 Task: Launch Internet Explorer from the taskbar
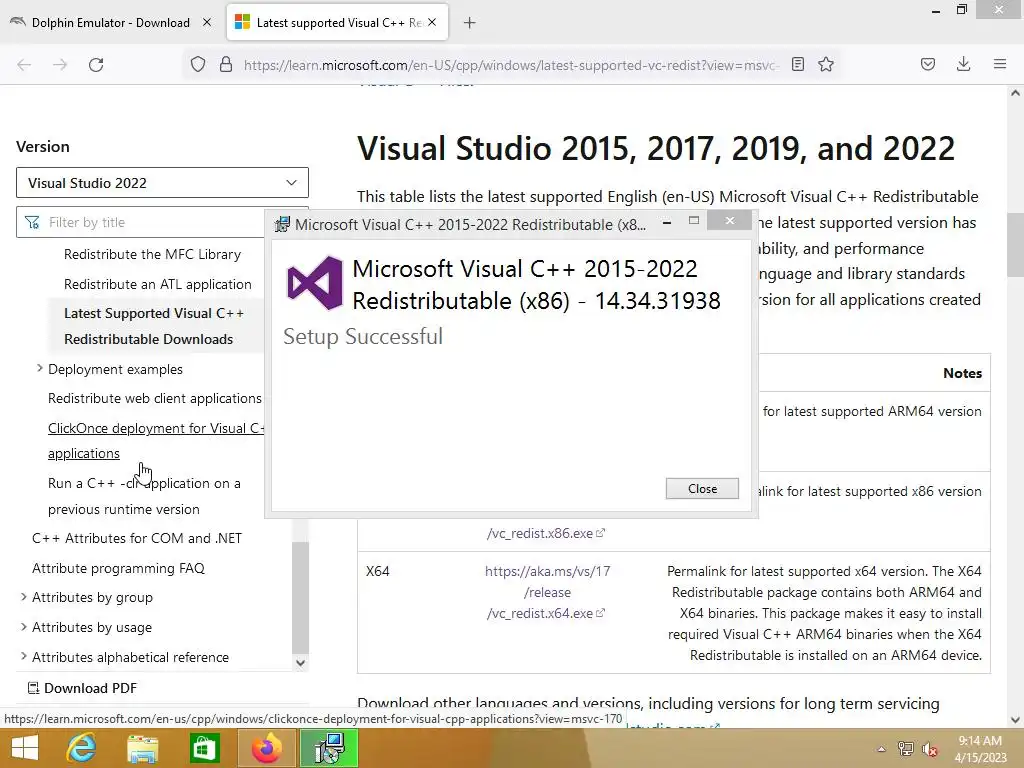[x=82, y=748]
